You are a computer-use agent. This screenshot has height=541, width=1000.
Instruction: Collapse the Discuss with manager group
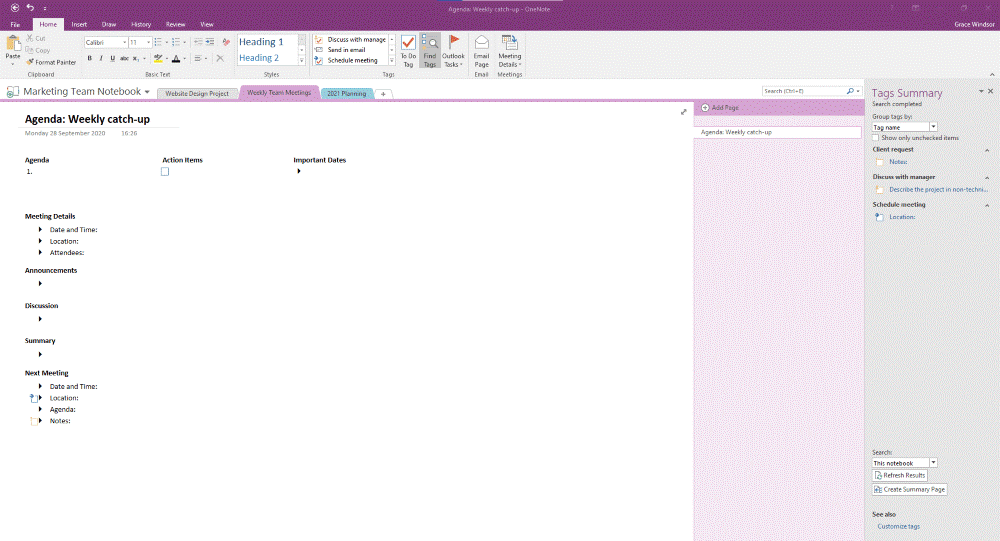click(x=987, y=178)
